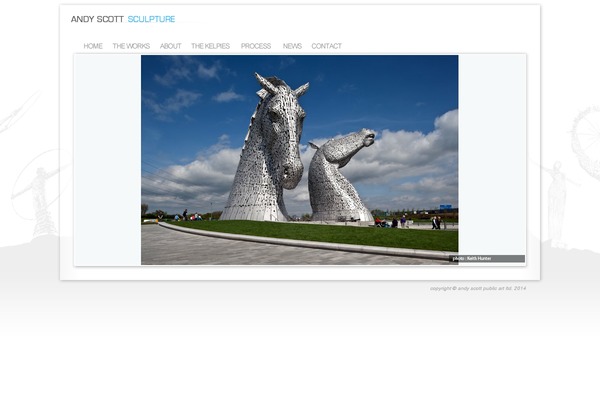Go to the HOME page
Image resolution: width=600 pixels, height=400 pixels.
93,46
